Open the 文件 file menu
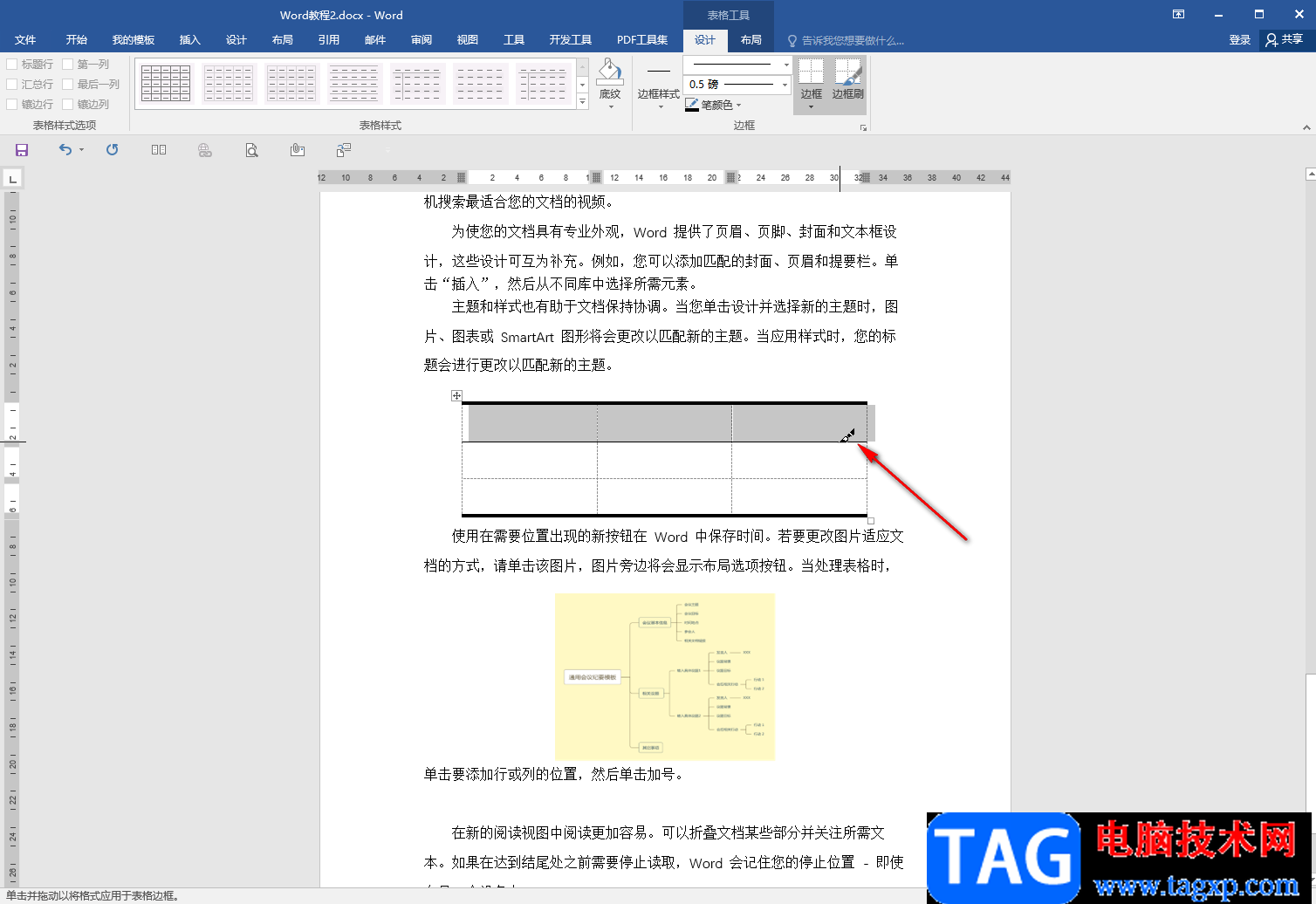The width and height of the screenshot is (1316, 904). coord(25,40)
